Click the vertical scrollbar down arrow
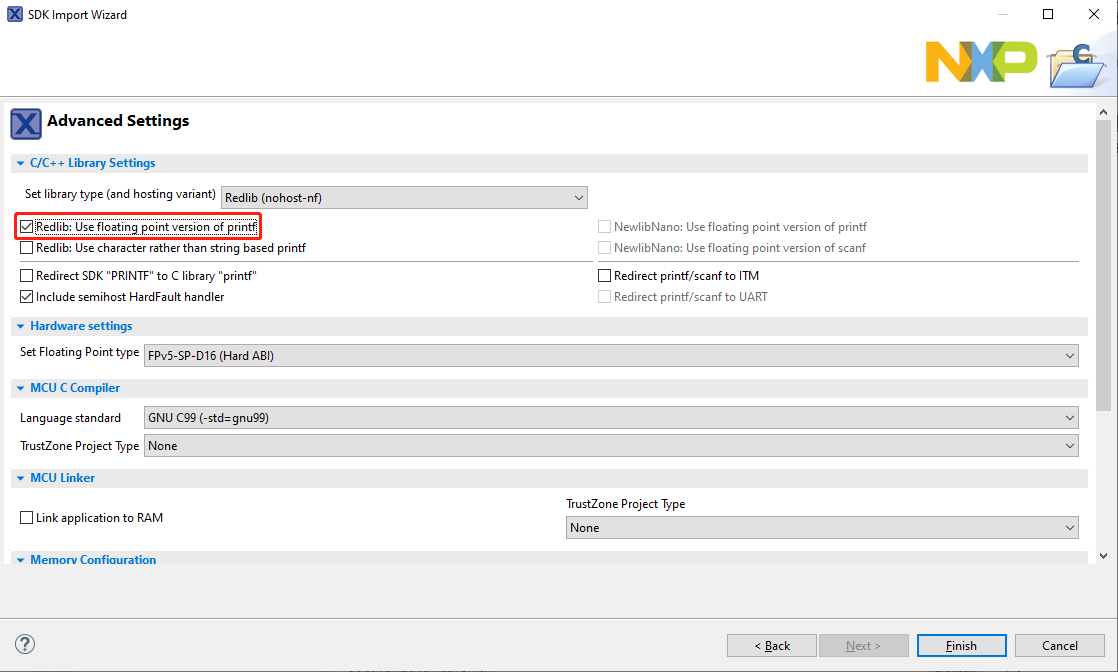Image resolution: width=1118 pixels, height=672 pixels. [1104, 555]
